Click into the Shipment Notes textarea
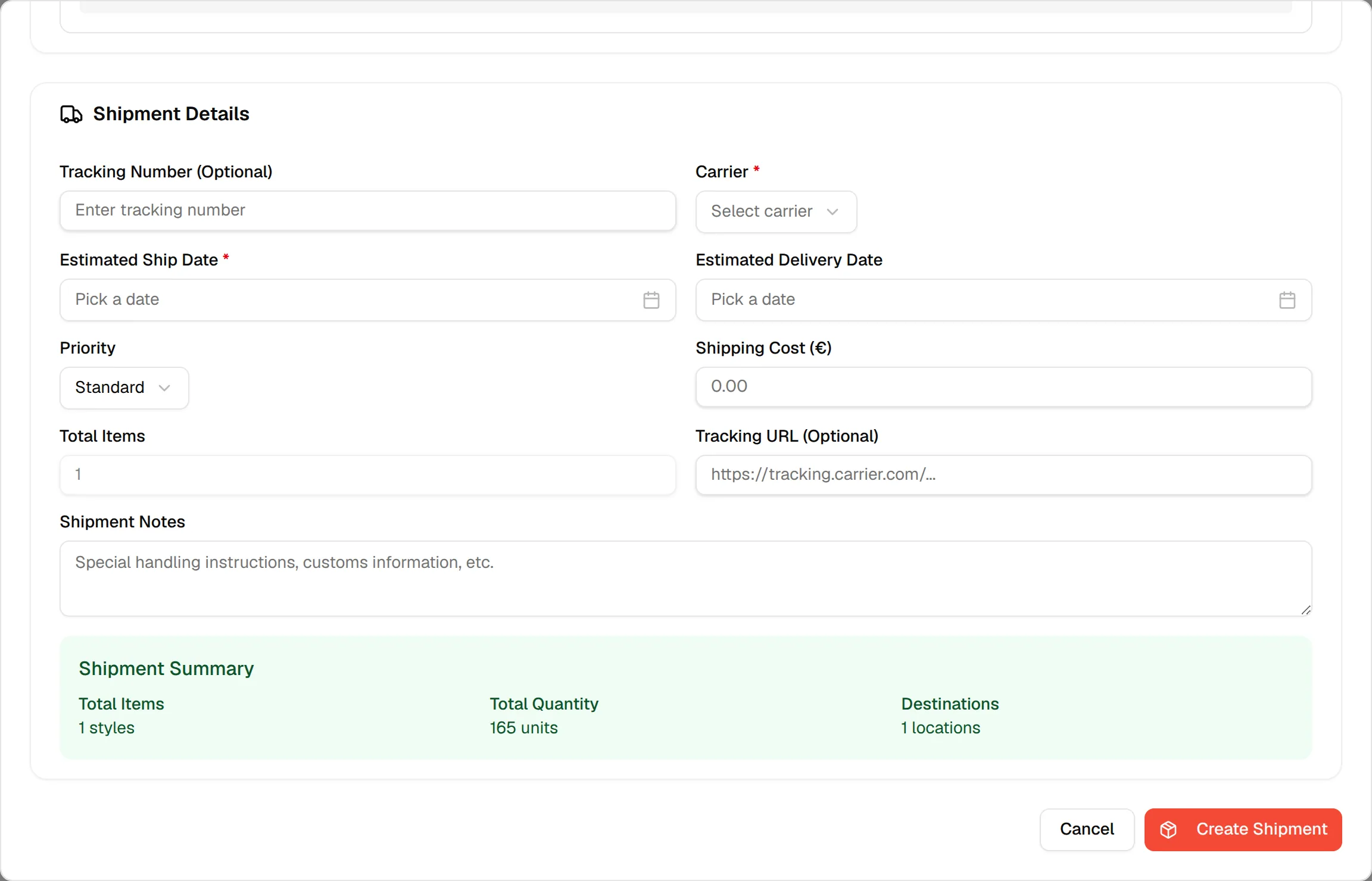This screenshot has width=1372, height=881. (686, 579)
